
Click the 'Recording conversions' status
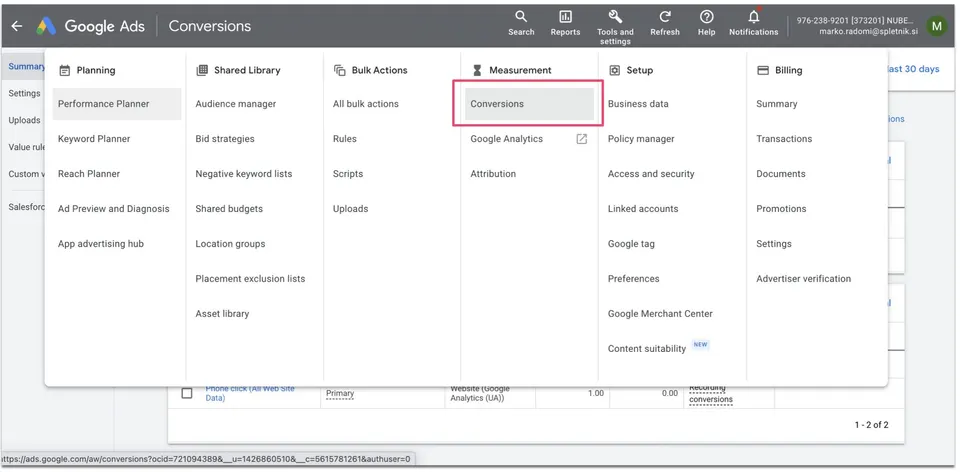tap(711, 394)
